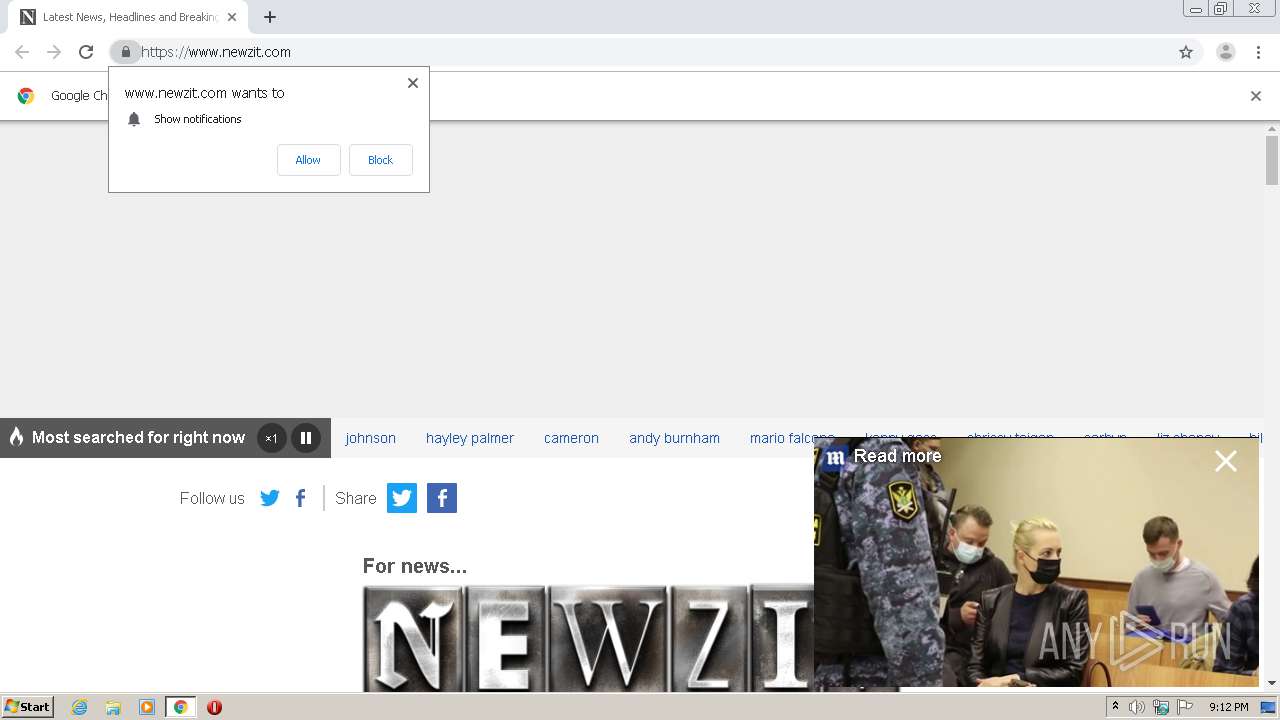Share on Facebook with blue square button

(x=442, y=498)
